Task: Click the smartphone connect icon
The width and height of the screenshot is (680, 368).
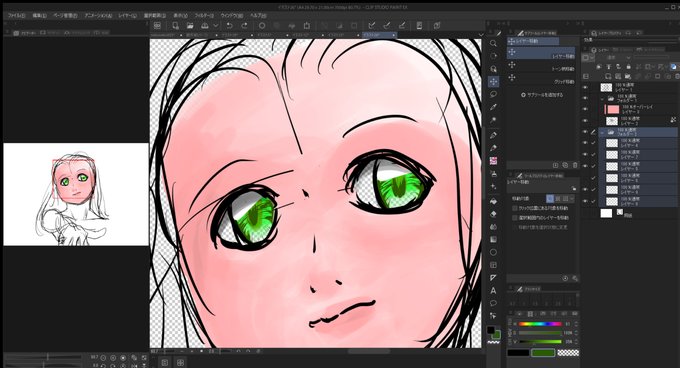Action: pyautogui.click(x=419, y=26)
